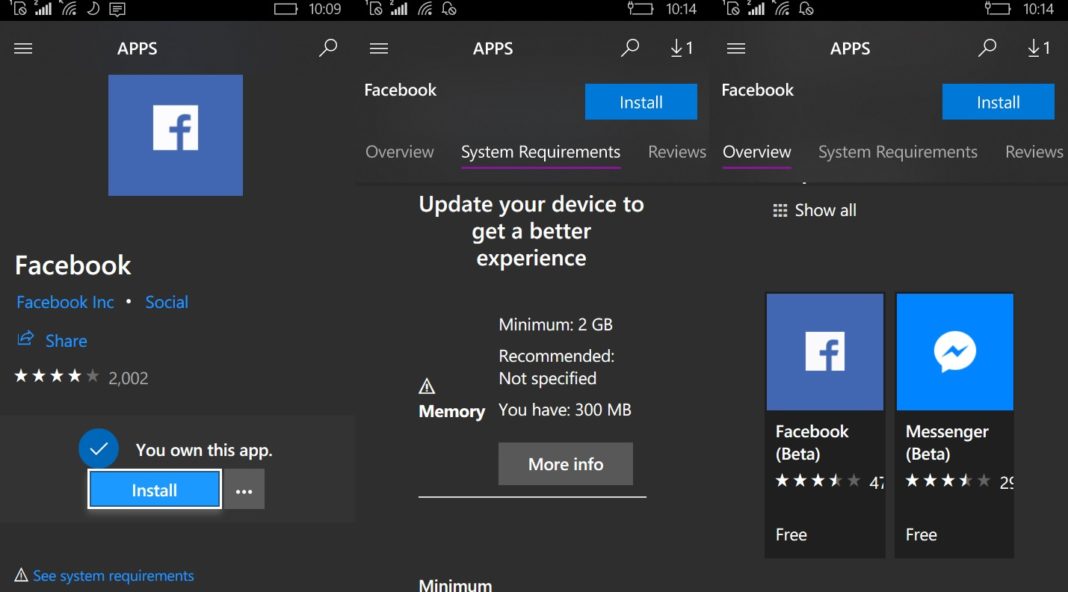This screenshot has height=592, width=1068.
Task: Select the Reviews tab on the Overview screen
Action: [1034, 152]
